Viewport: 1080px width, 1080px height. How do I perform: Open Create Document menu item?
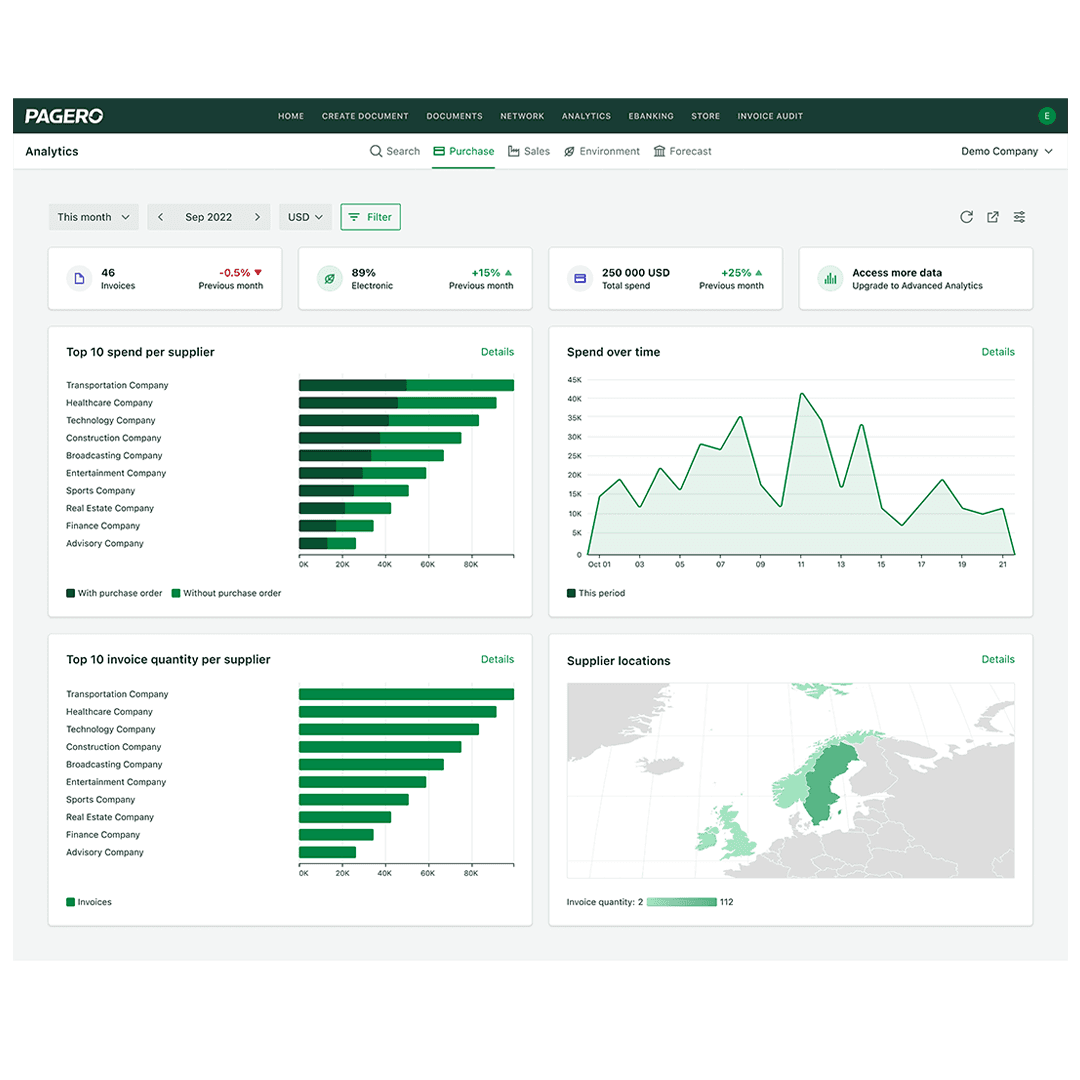coord(365,116)
